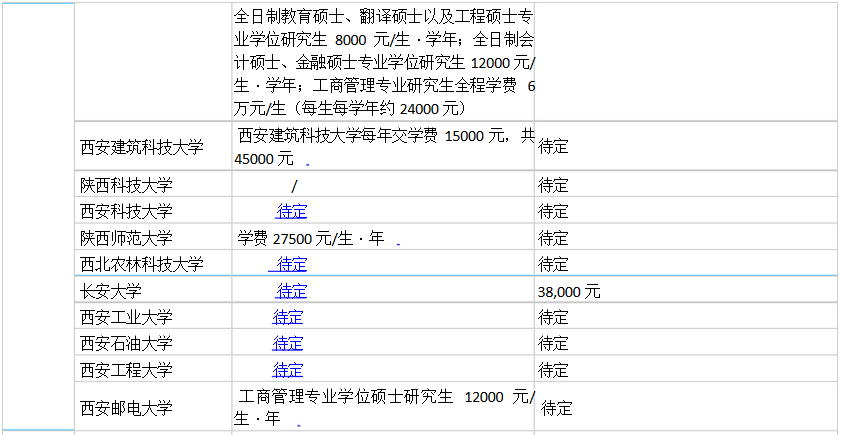Select the 陕西师范大学 name cell
This screenshot has height=435, width=842.
coord(153,237)
